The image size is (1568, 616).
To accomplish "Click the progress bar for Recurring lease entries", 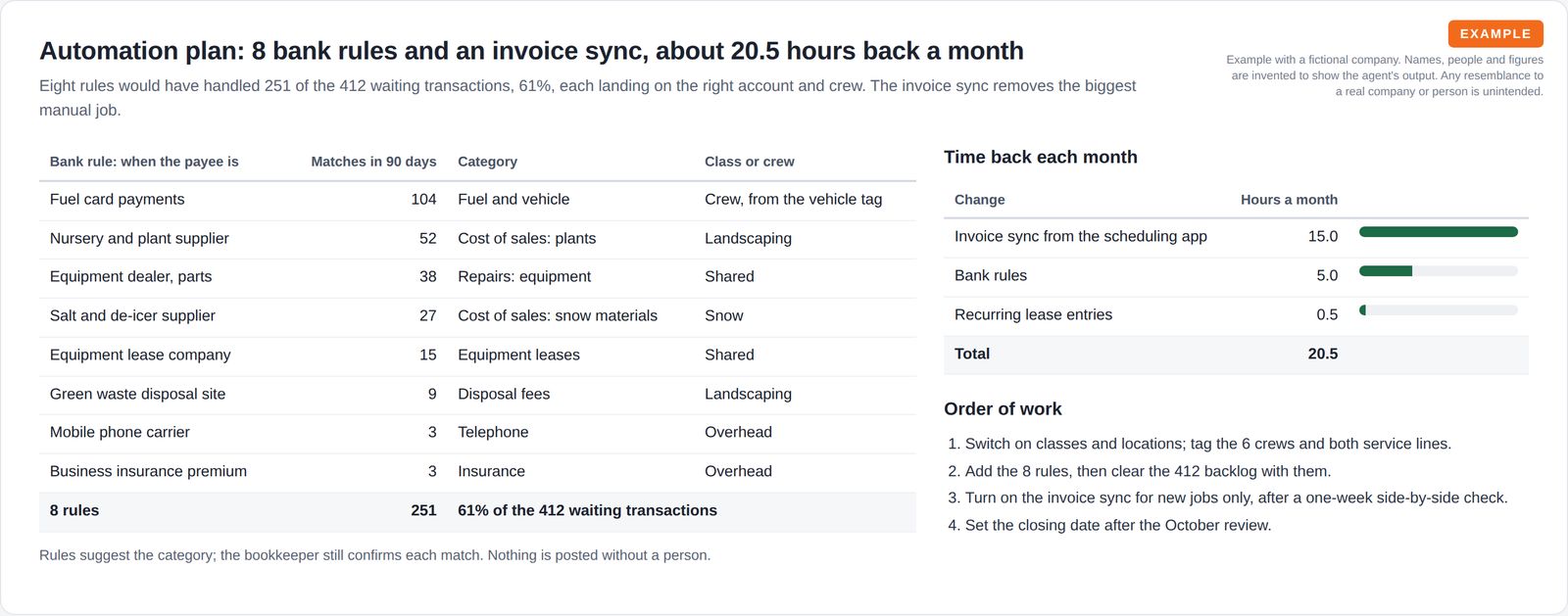I will tap(1439, 310).
